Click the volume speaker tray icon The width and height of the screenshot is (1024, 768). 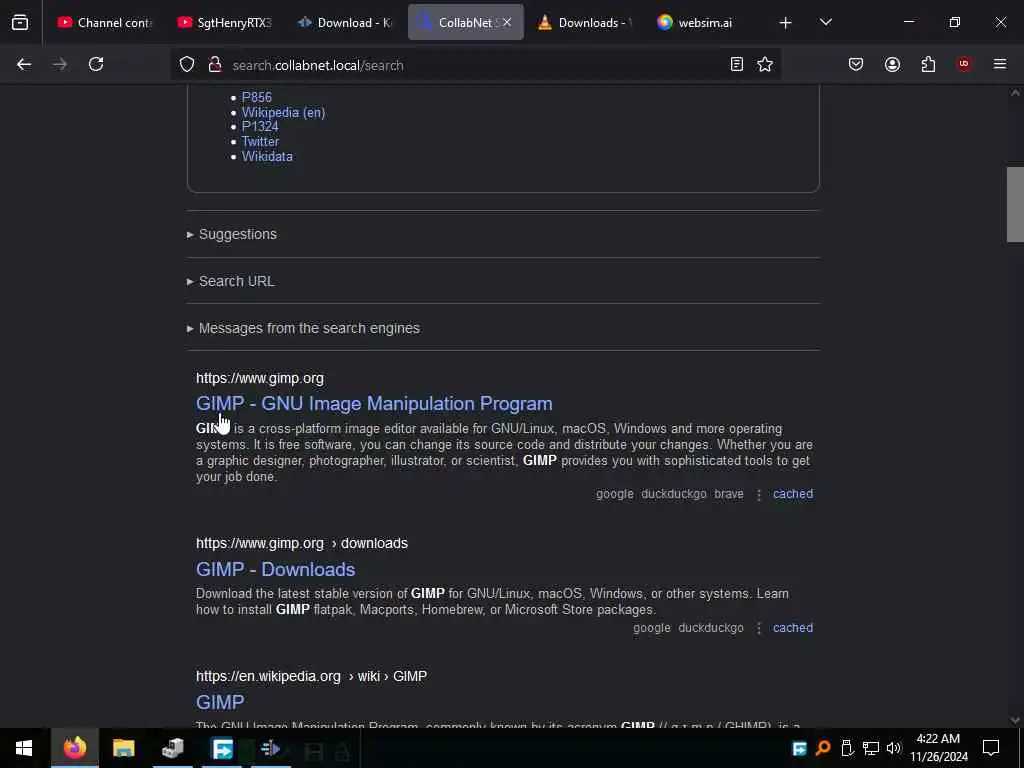(894, 748)
